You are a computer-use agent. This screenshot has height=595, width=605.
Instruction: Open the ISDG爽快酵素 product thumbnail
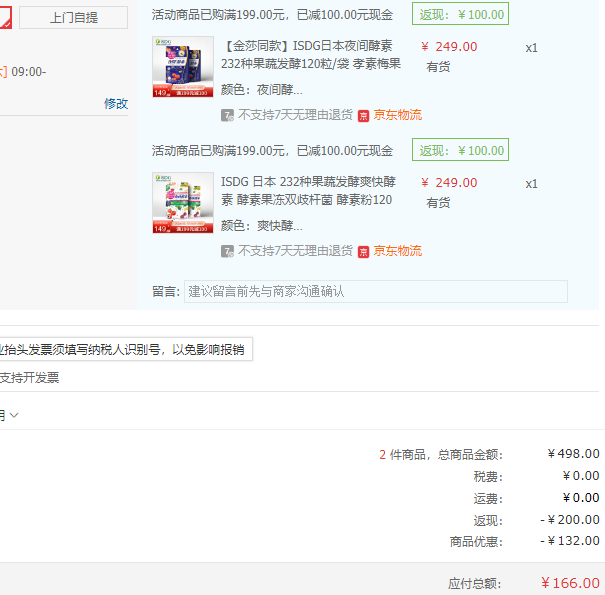[183, 203]
